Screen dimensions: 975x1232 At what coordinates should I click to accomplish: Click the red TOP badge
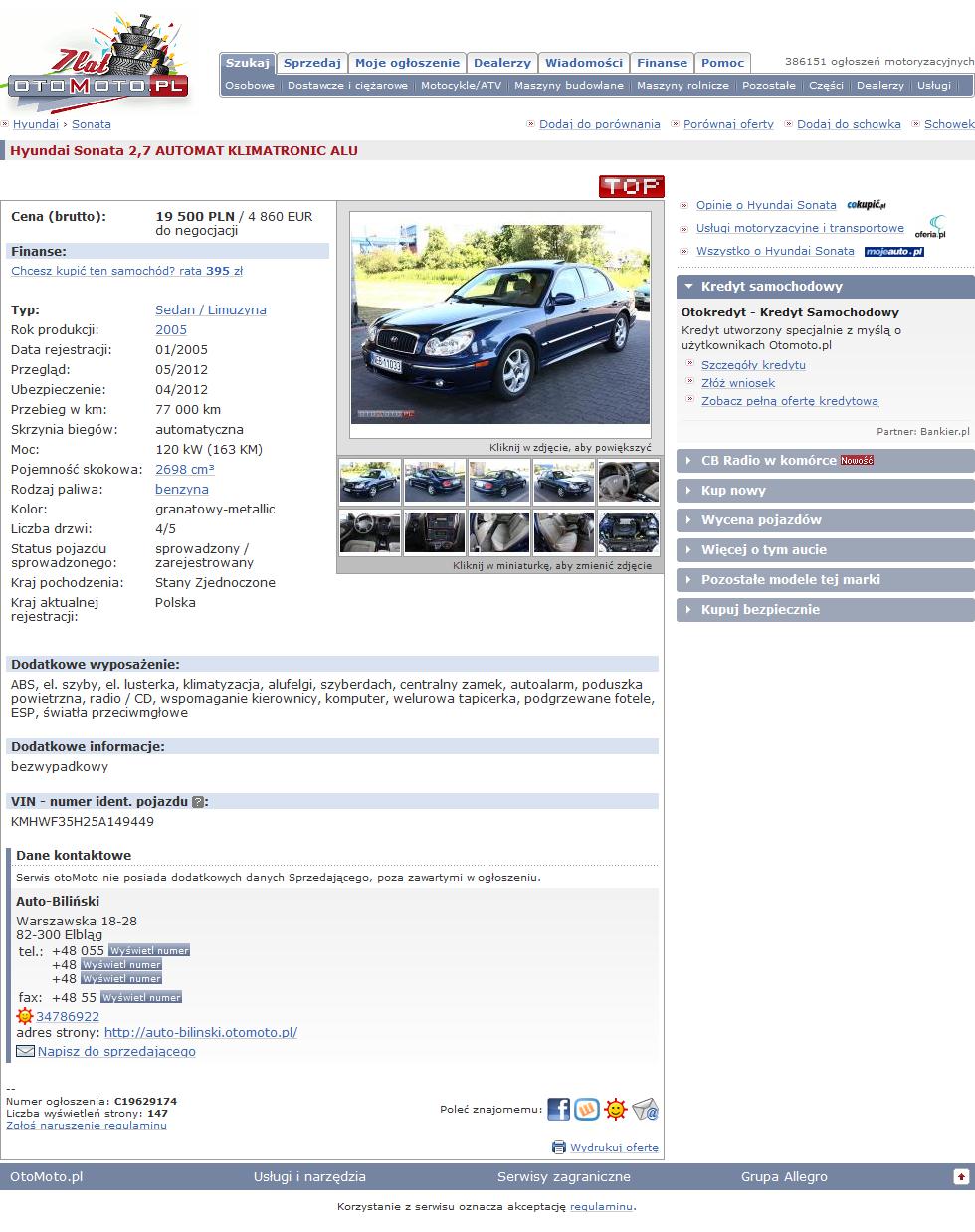pos(631,186)
